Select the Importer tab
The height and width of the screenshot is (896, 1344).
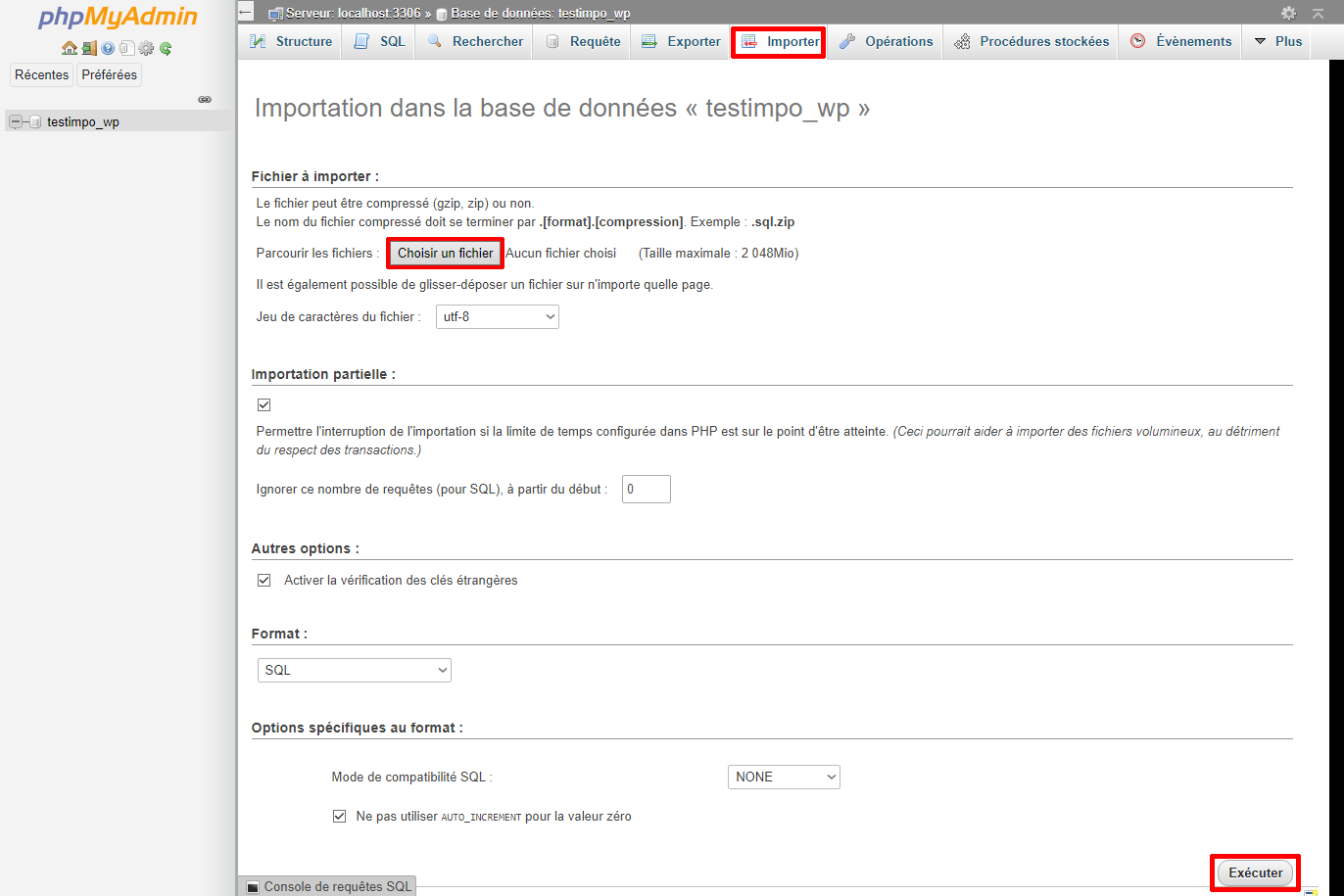780,42
